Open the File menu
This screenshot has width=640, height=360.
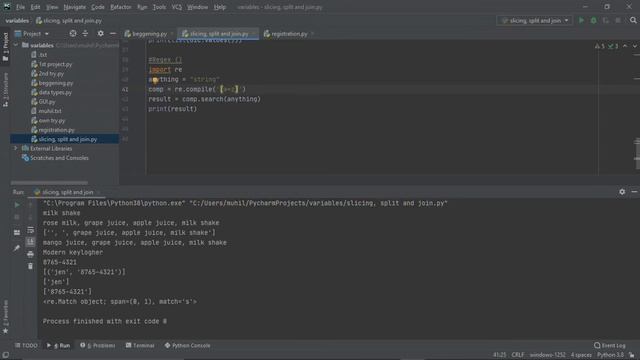coord(20,7)
